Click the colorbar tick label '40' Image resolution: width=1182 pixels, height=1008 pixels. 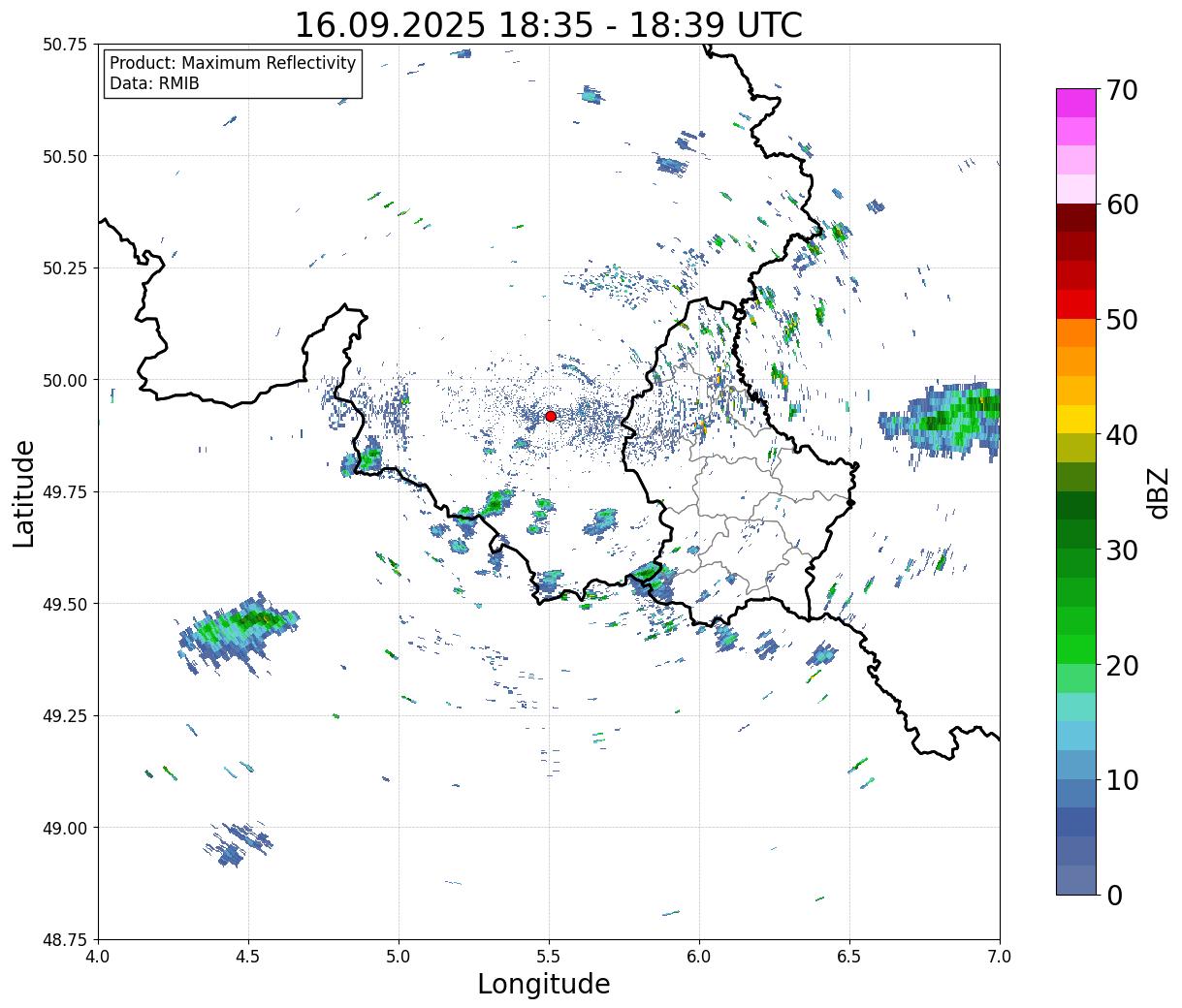tap(1121, 434)
